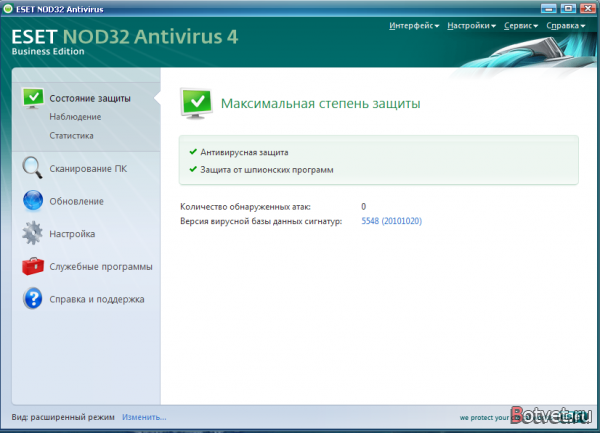
Task: Open Служебные программы section
Action: pos(101,267)
